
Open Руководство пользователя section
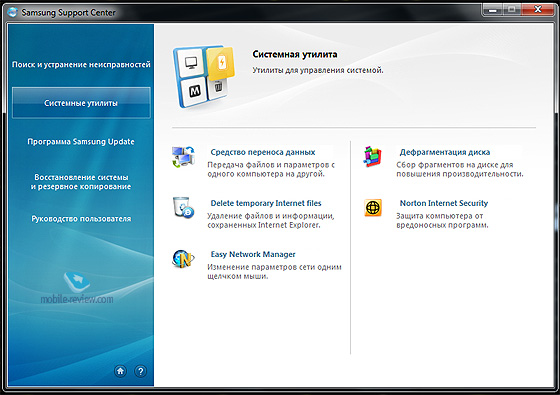81,219
